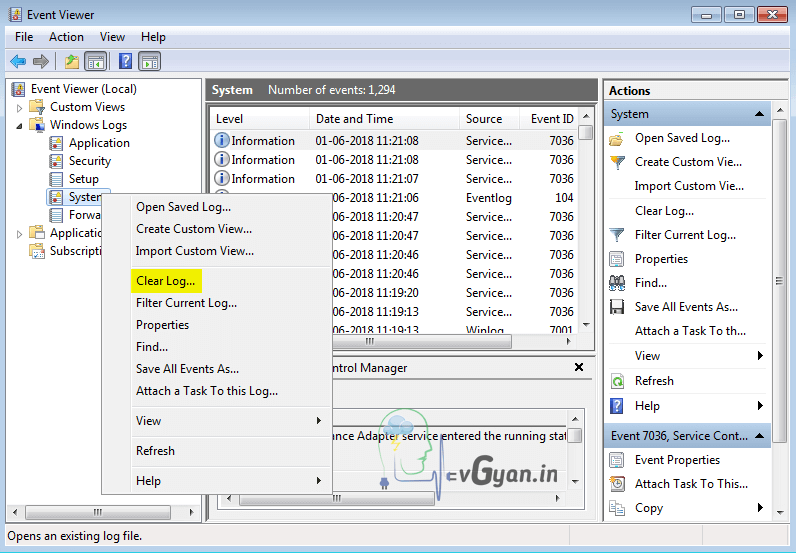Click Import Custom View in Actions pane

pyautogui.click(x=689, y=186)
